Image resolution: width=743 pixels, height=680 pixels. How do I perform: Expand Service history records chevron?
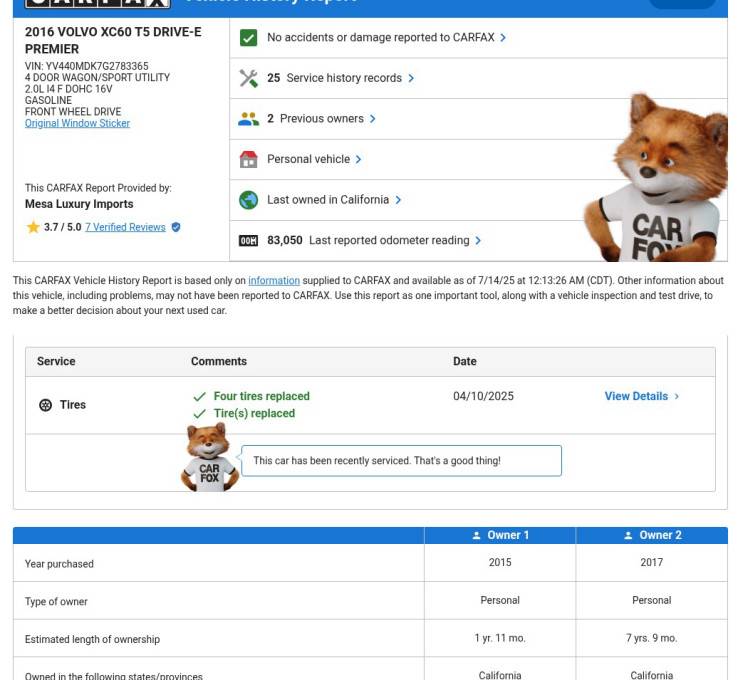tap(411, 78)
